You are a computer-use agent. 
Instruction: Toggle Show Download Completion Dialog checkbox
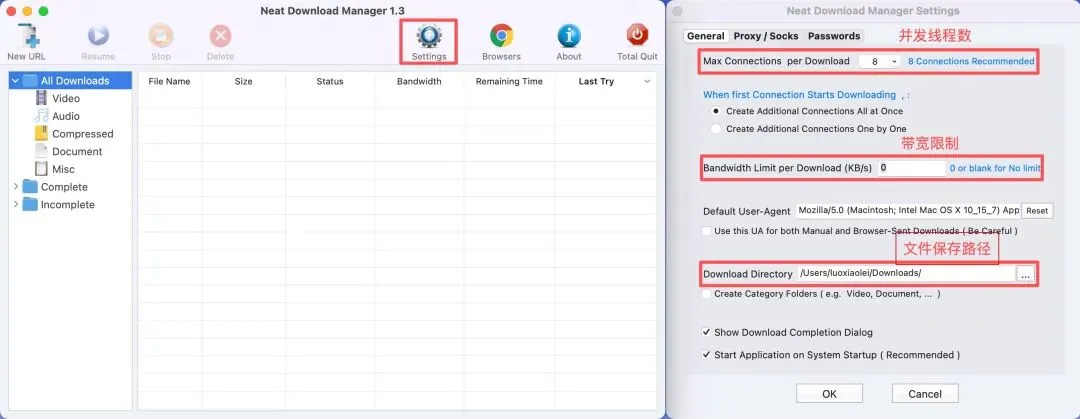706,332
